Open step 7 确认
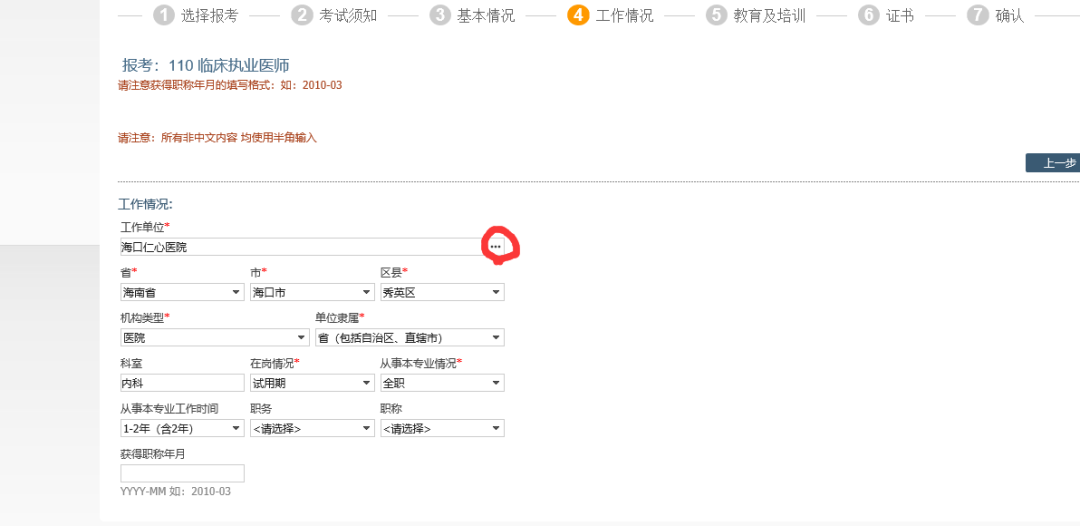The height and width of the screenshot is (526, 1080). point(996,15)
